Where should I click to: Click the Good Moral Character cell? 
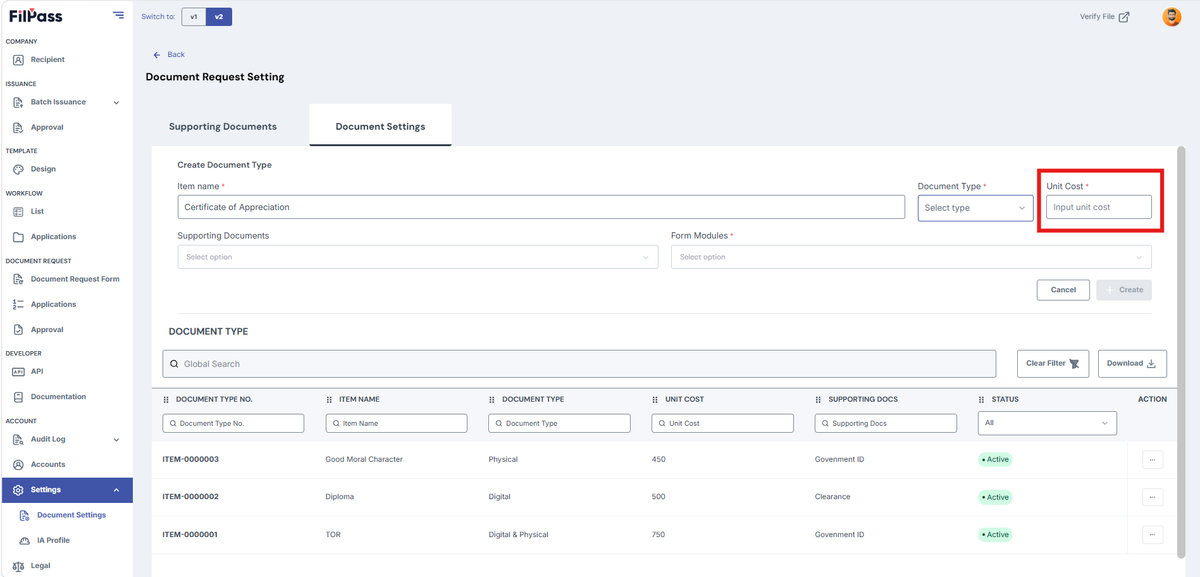pos(364,460)
